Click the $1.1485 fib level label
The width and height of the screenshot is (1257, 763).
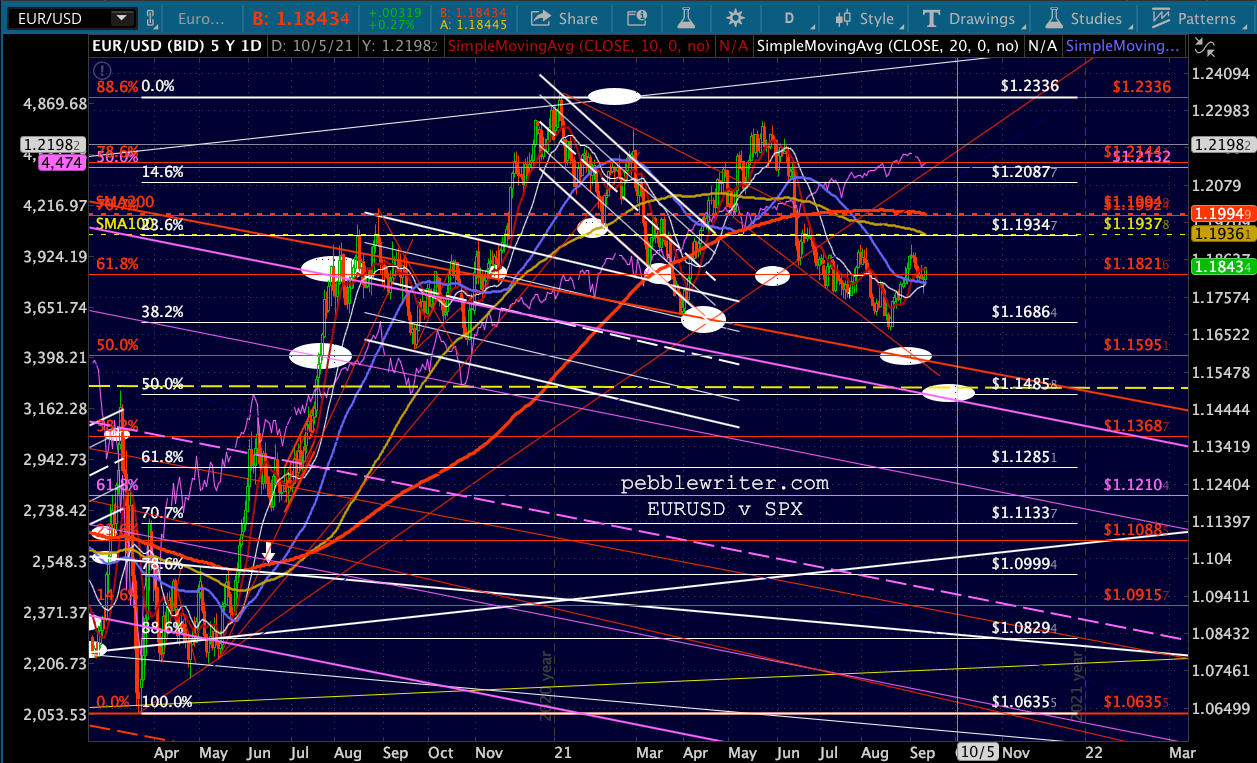1024,384
